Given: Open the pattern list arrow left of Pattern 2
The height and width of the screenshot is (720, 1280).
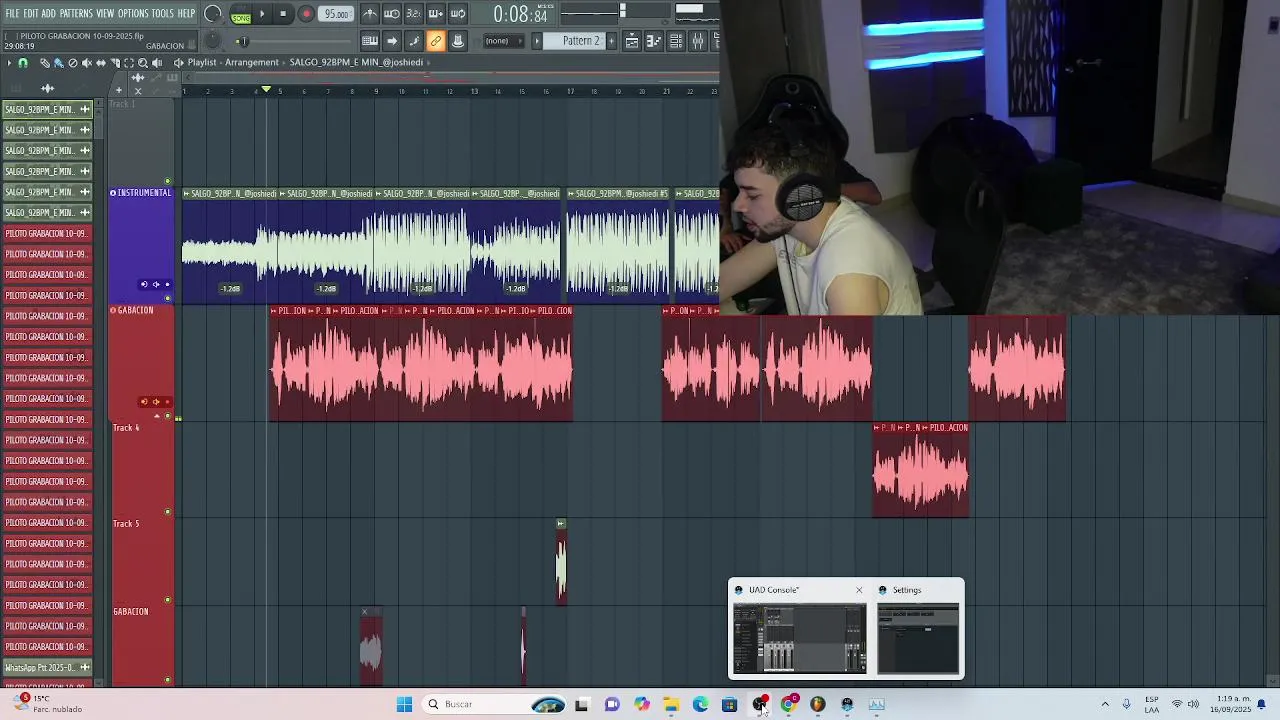Looking at the screenshot, I should 537,41.
